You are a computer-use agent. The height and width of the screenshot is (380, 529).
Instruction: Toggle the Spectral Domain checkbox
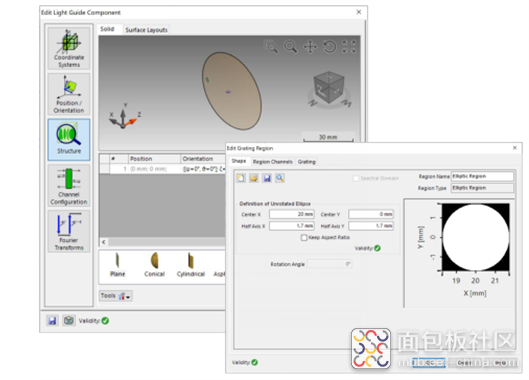tap(356, 178)
